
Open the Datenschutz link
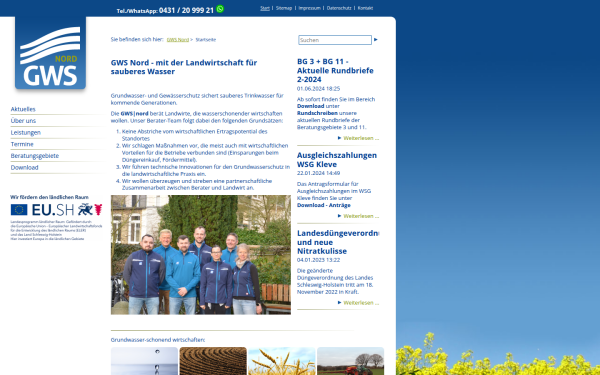[x=339, y=8]
